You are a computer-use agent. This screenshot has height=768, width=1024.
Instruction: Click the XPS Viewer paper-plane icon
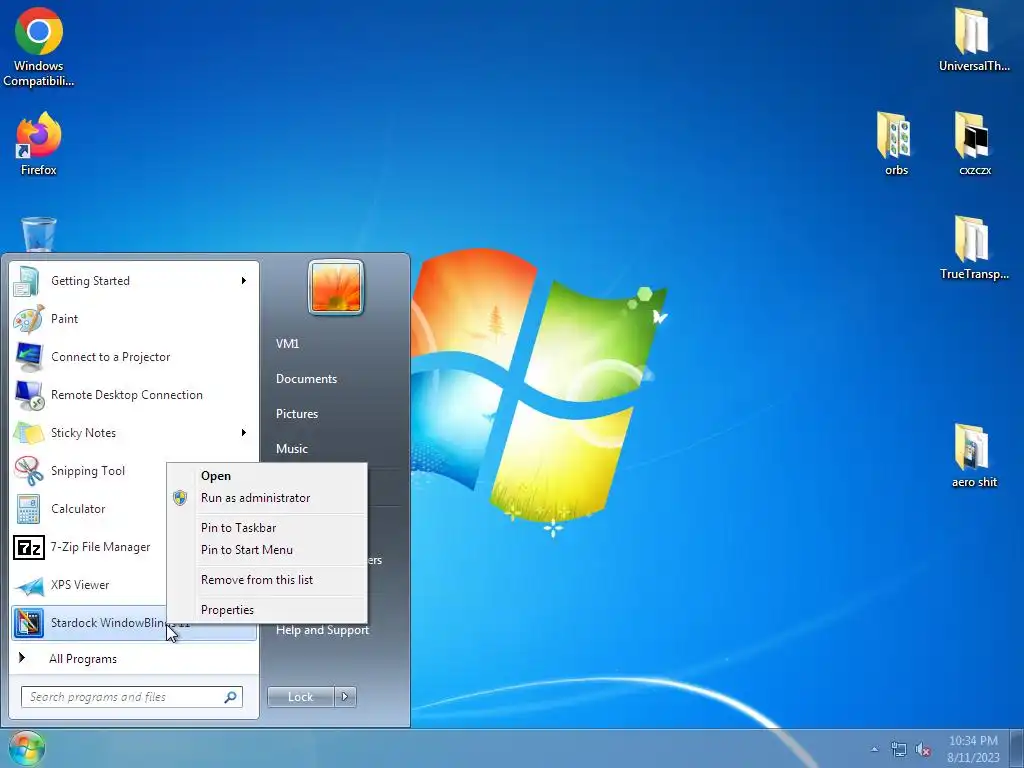[29, 586]
